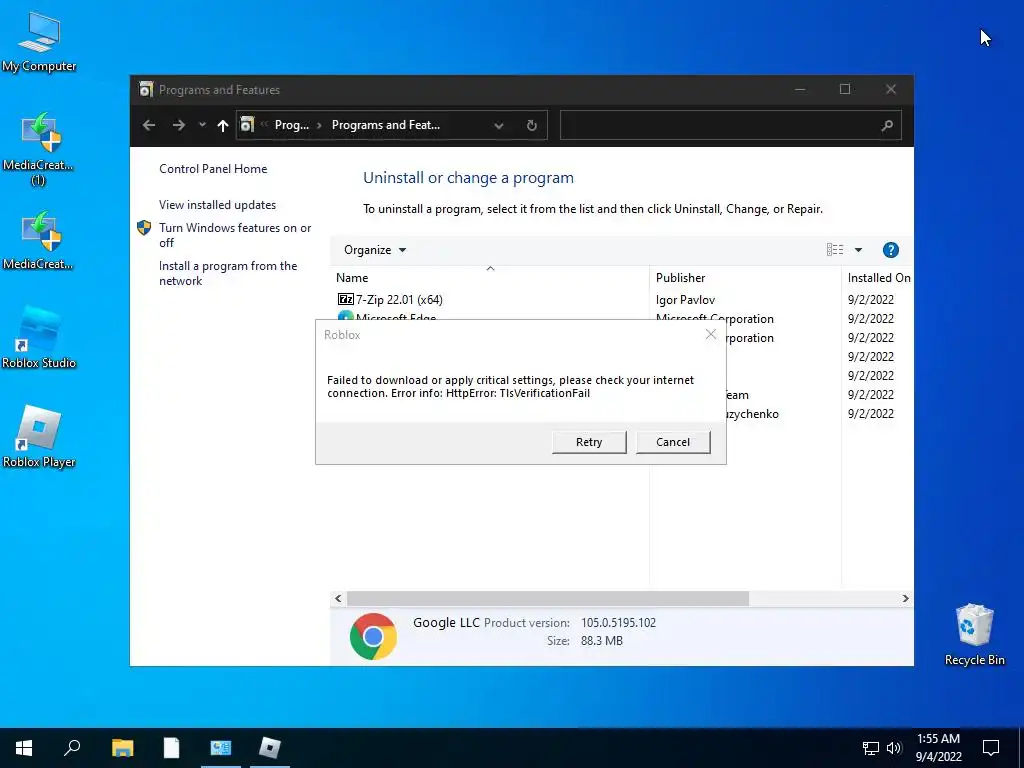Viewport: 1024px width, 768px height.
Task: Close the Roblox dialog with X
Action: (x=711, y=334)
